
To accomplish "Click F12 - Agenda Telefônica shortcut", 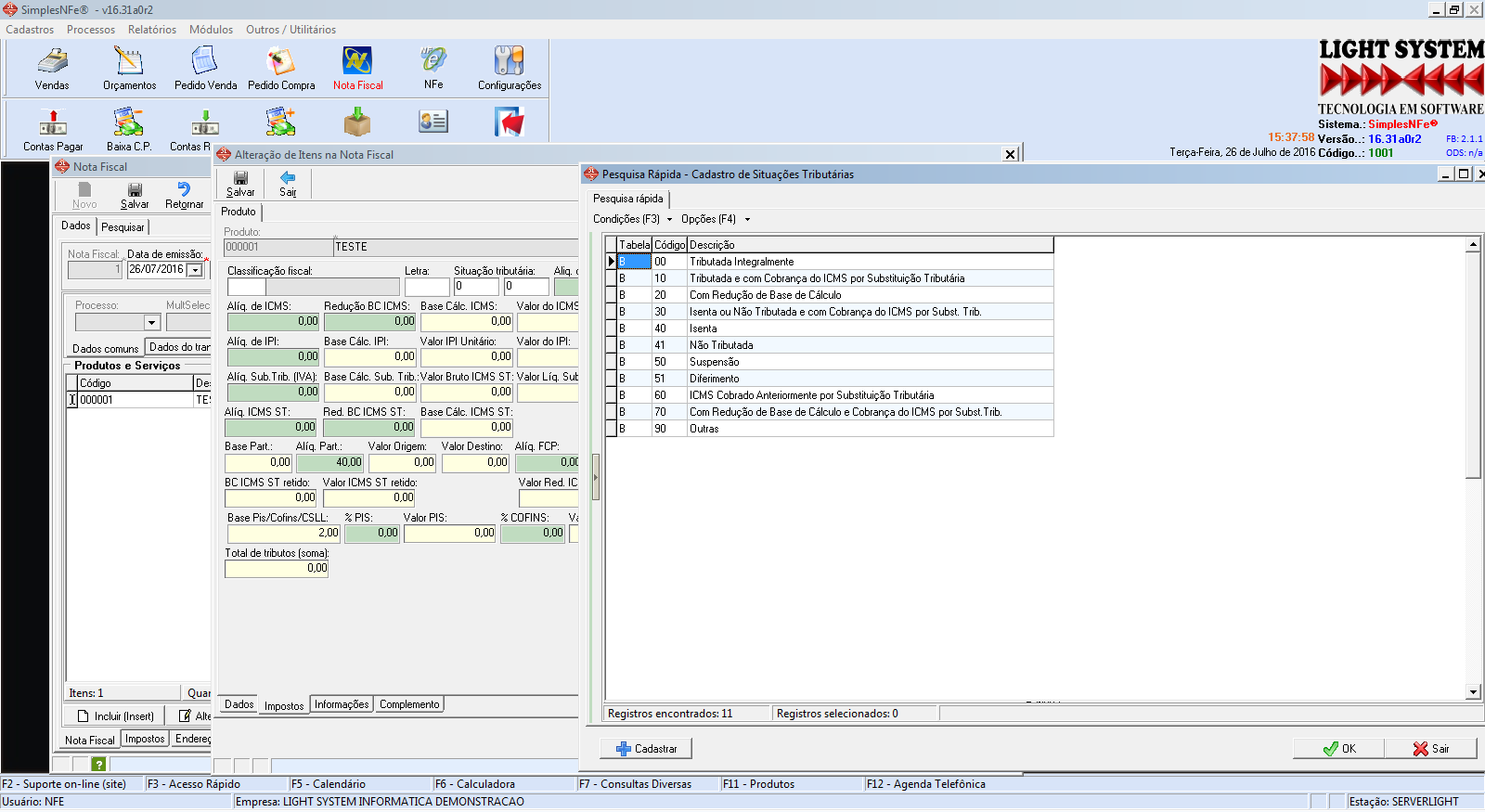I will click(925, 784).
